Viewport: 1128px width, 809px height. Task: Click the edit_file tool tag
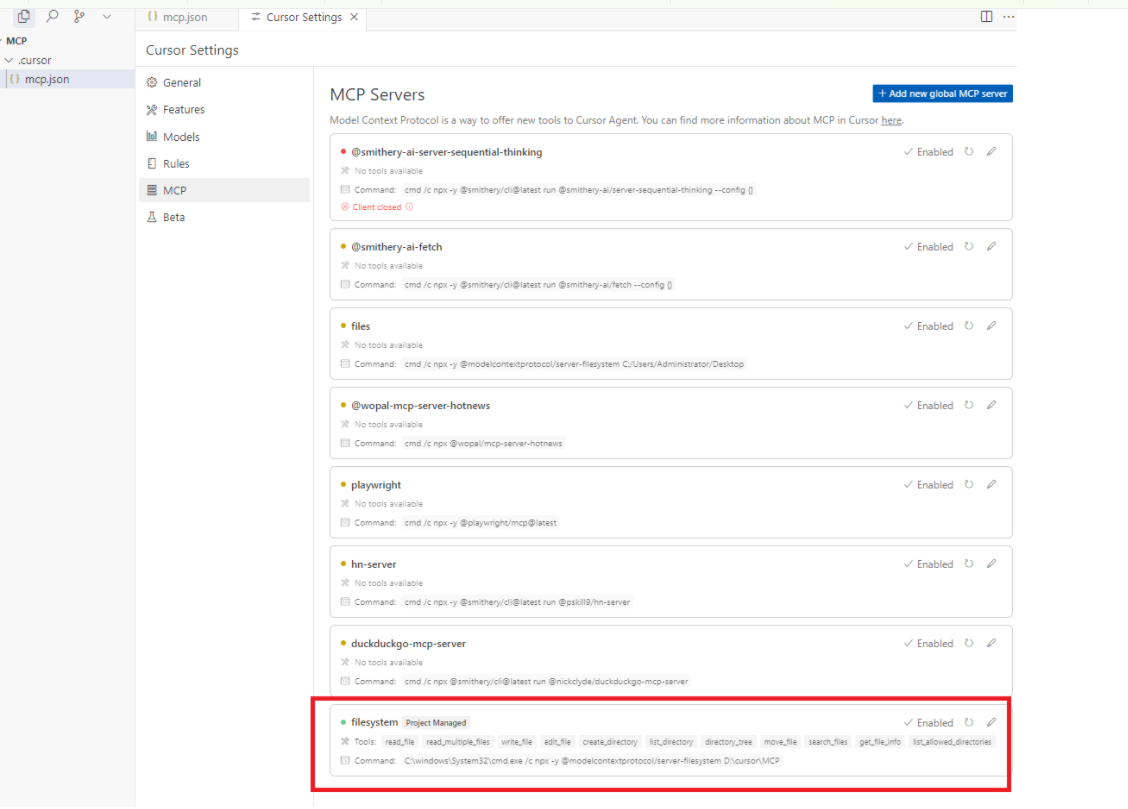pos(558,742)
